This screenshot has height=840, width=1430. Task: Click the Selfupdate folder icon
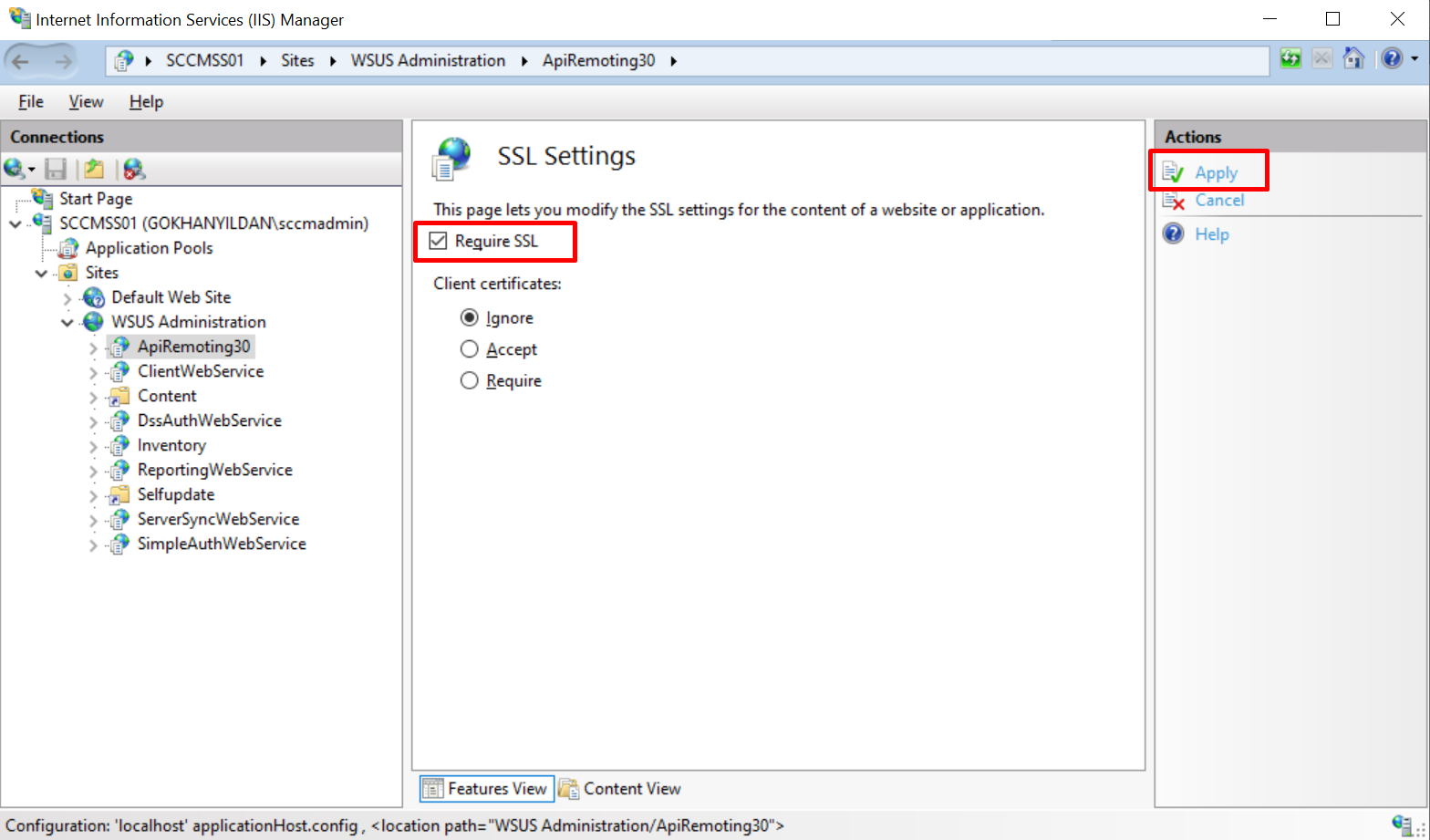(x=119, y=494)
